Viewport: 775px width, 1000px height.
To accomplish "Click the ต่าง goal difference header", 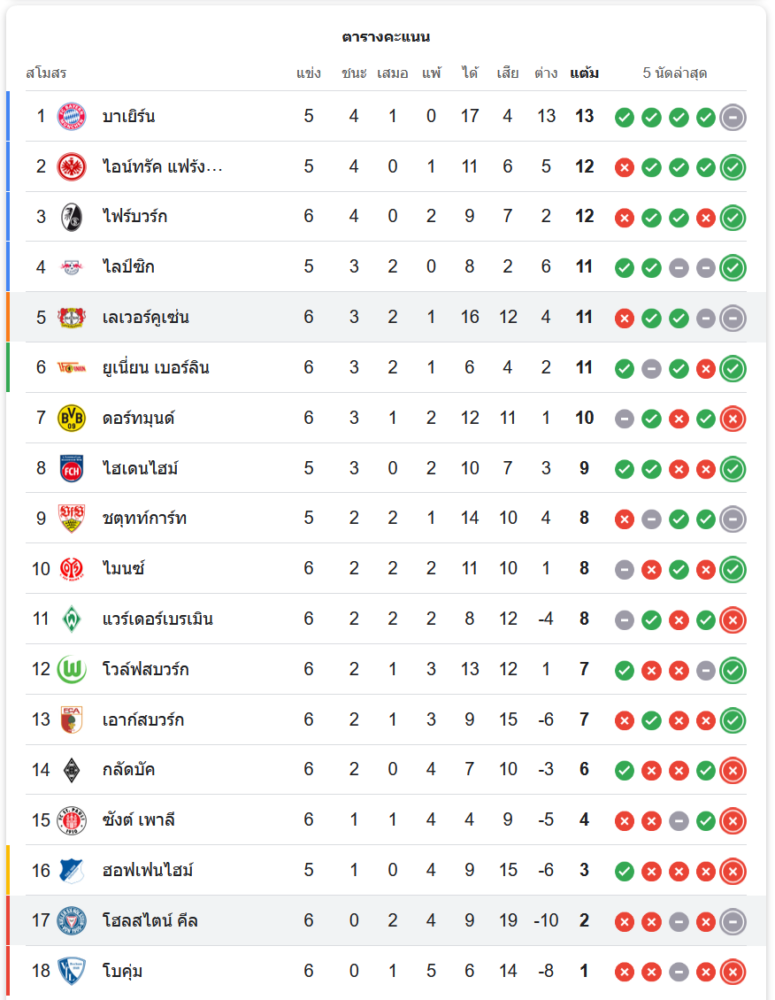I will click(x=546, y=73).
